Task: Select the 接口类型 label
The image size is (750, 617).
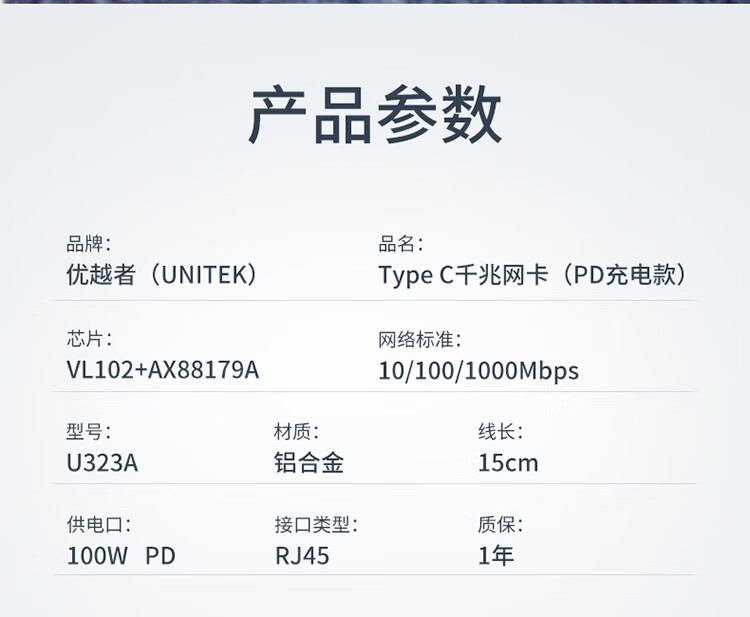Action: pos(316,524)
